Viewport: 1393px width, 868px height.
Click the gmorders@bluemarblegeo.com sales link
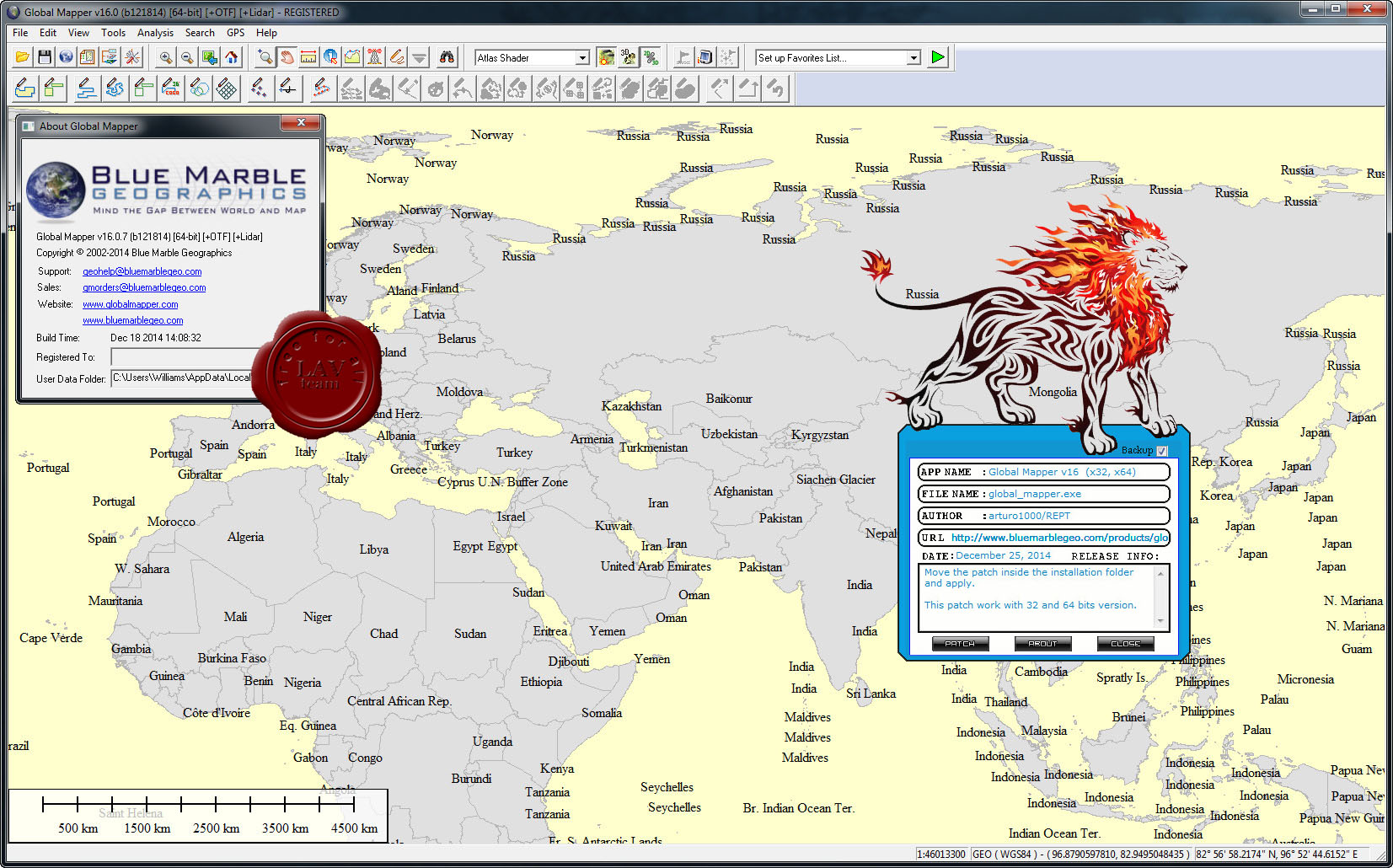[144, 287]
